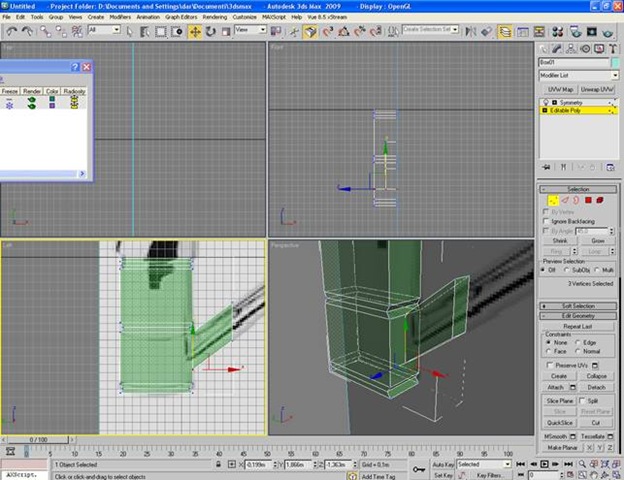
Task: Click the Grow selection button
Action: pyautogui.click(x=598, y=240)
